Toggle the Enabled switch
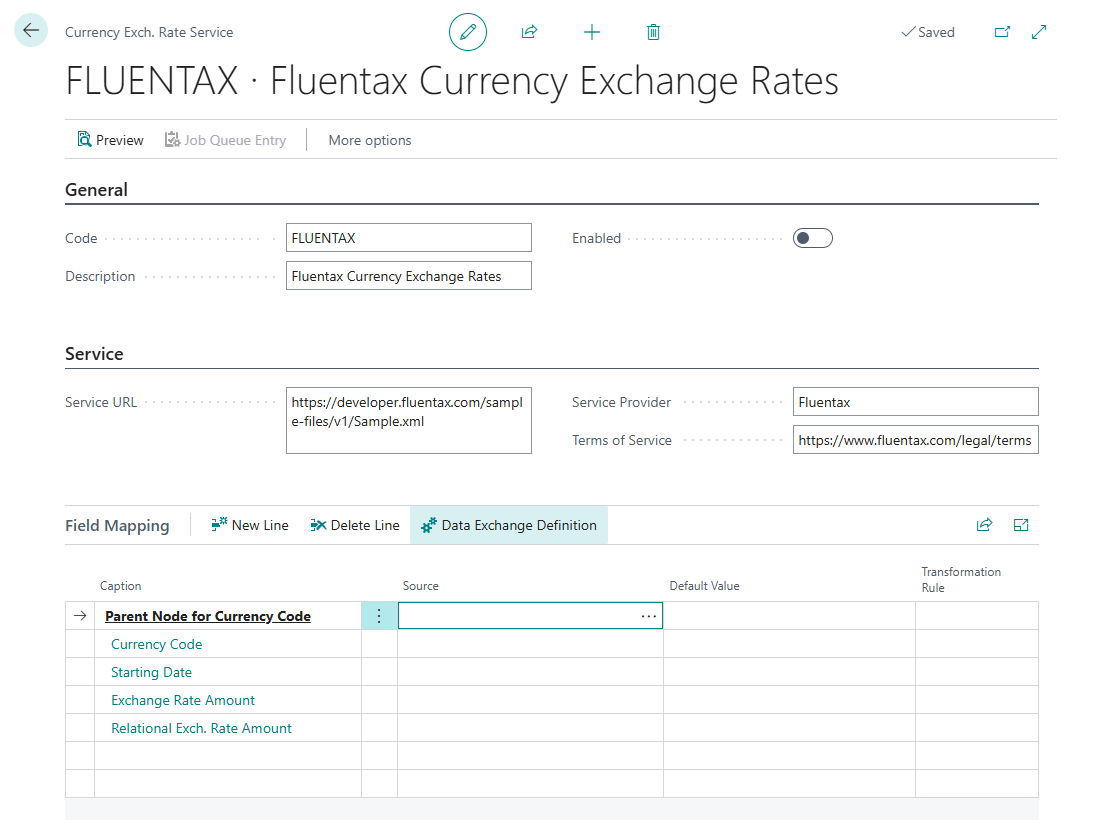Screen dimensions: 1099x820 812,238
